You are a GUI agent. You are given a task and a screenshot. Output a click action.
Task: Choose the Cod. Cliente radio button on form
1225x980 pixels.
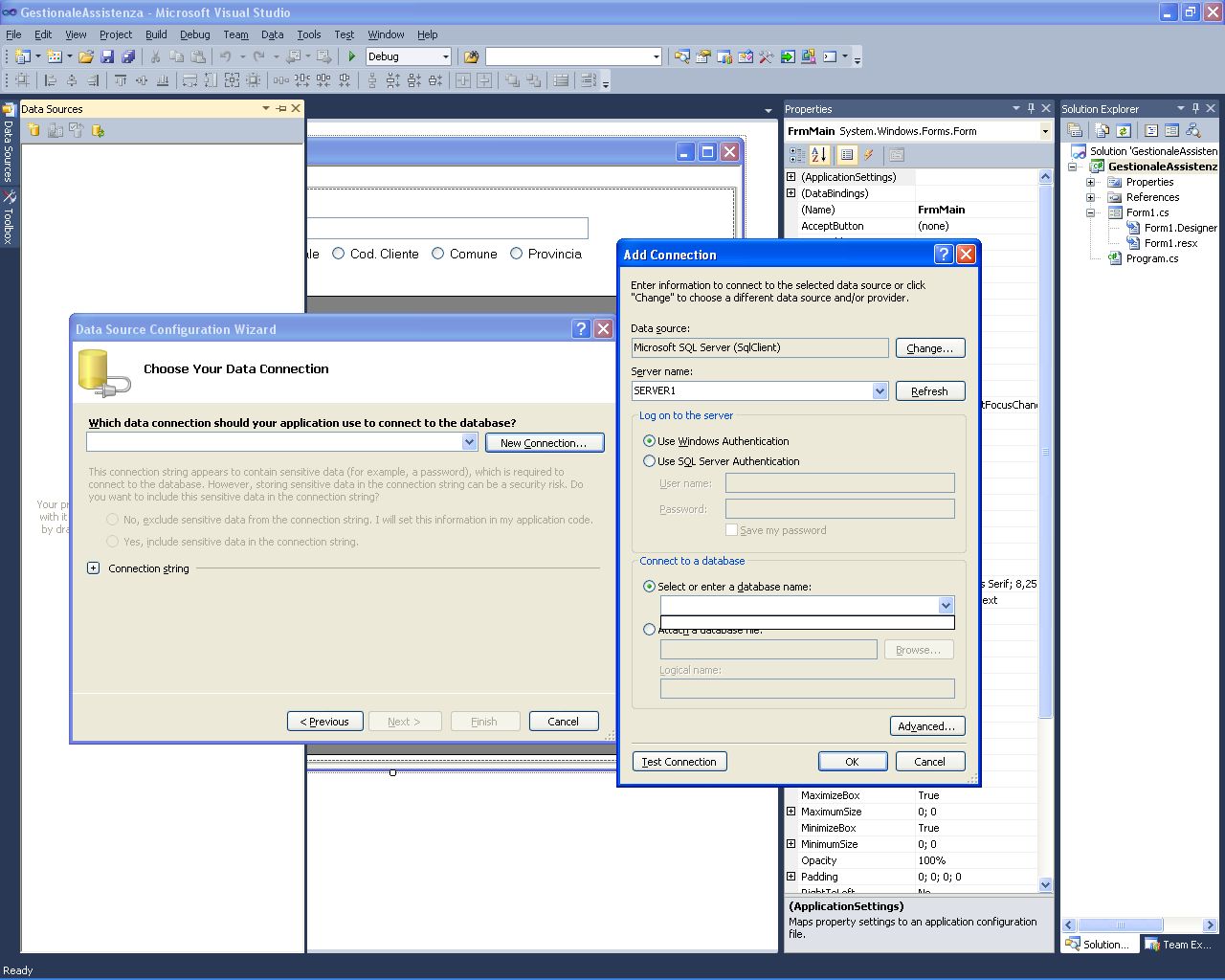[x=338, y=254]
